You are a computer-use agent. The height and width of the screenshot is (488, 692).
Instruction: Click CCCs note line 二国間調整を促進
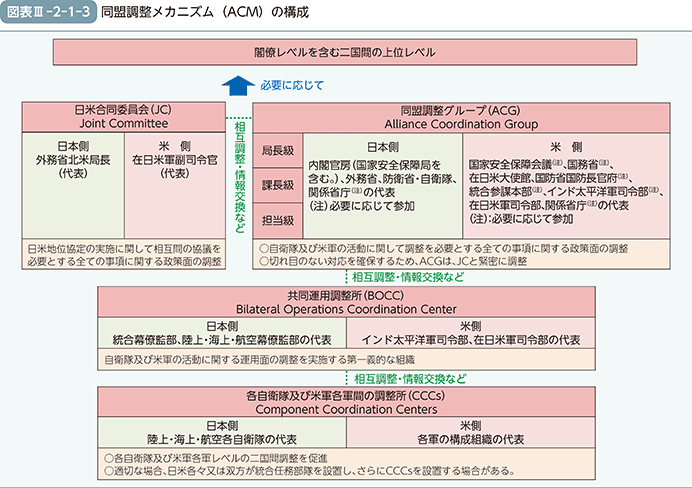pos(216,458)
